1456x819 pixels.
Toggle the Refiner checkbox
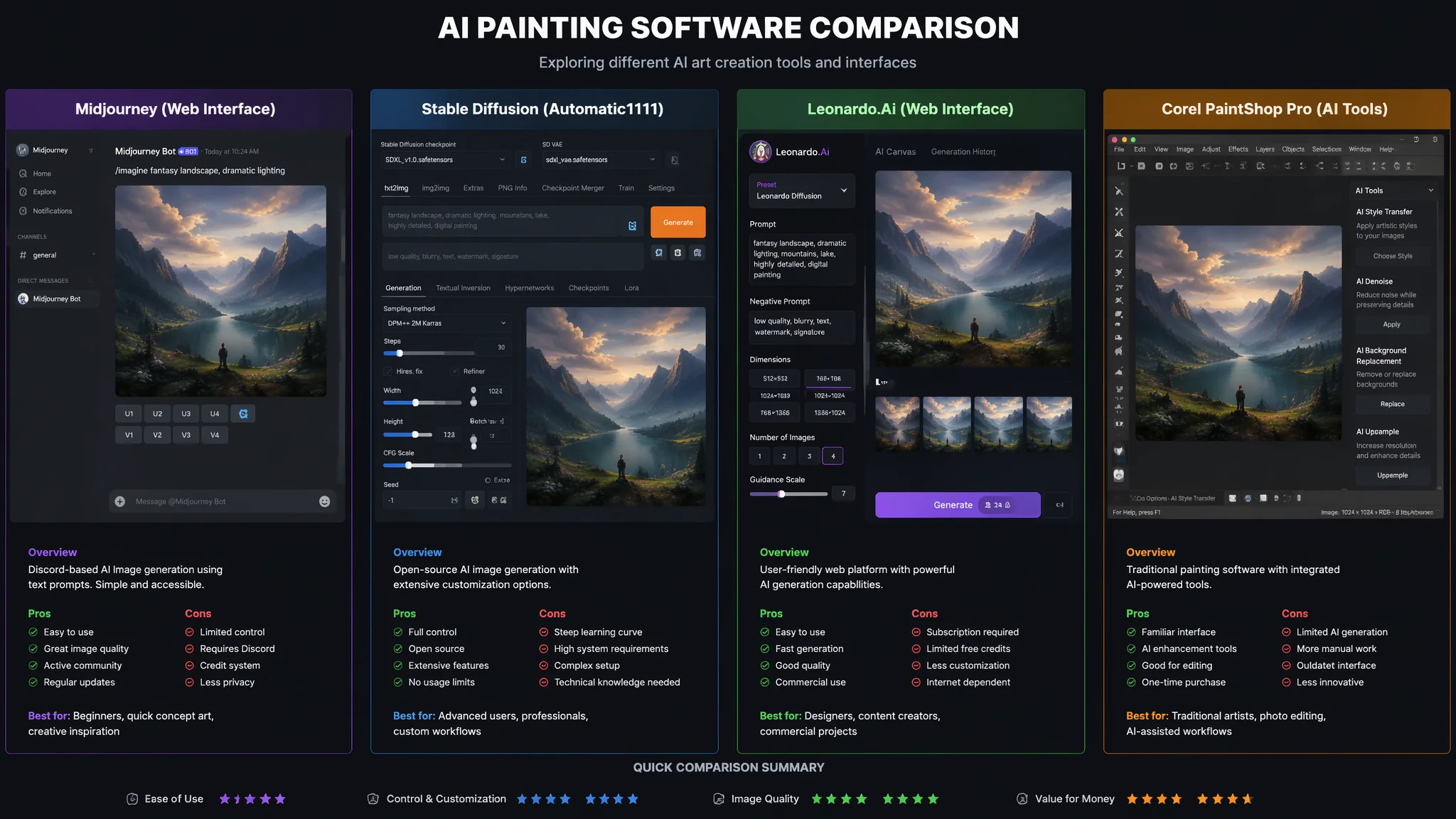455,371
